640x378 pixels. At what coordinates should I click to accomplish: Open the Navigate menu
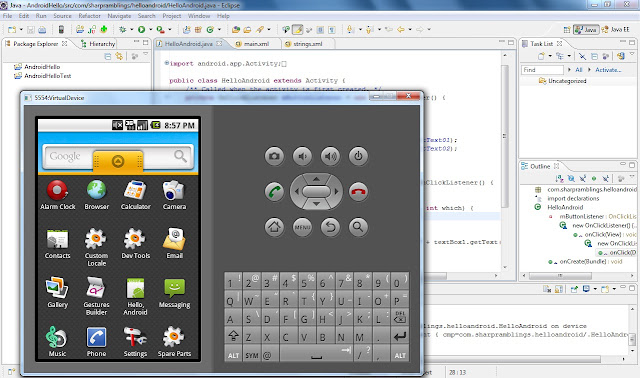pyautogui.click(x=119, y=16)
